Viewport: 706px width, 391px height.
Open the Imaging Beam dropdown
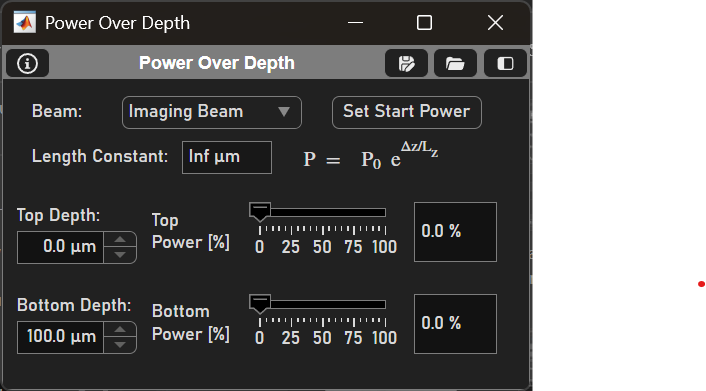[x=212, y=112]
